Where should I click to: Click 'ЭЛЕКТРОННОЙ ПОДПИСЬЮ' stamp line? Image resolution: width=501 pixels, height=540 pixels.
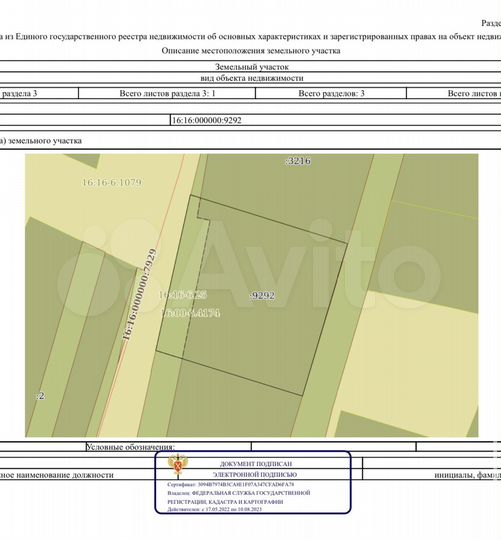(x=254, y=475)
